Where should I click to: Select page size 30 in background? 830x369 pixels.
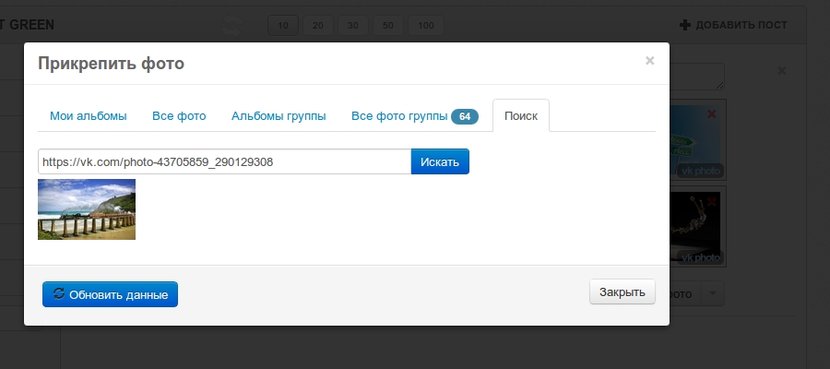[x=353, y=25]
